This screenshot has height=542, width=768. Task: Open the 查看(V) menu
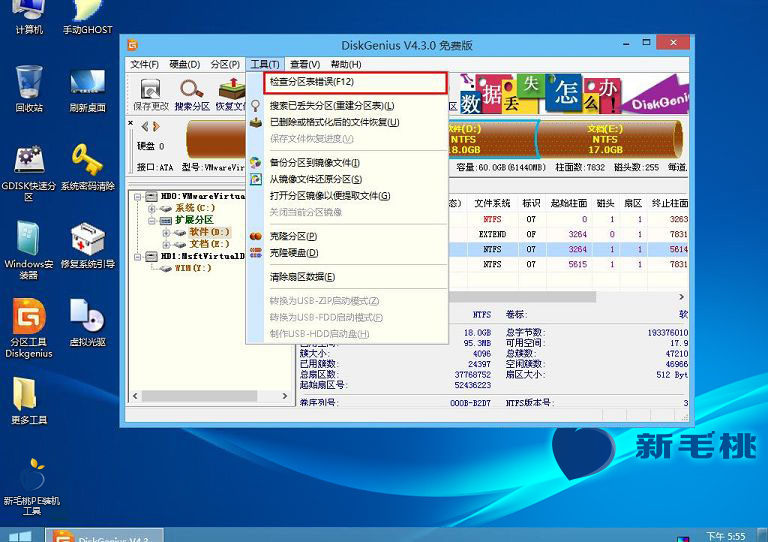pos(305,64)
